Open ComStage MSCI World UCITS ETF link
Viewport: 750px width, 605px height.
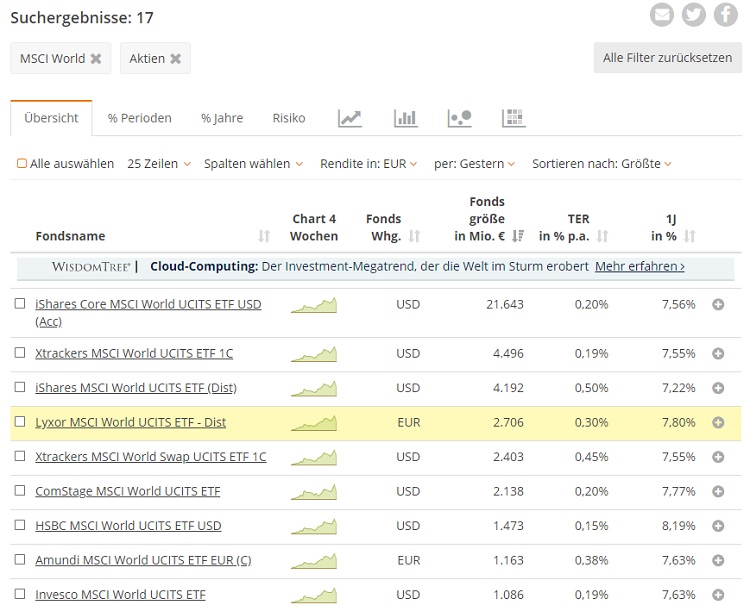pyautogui.click(x=128, y=491)
